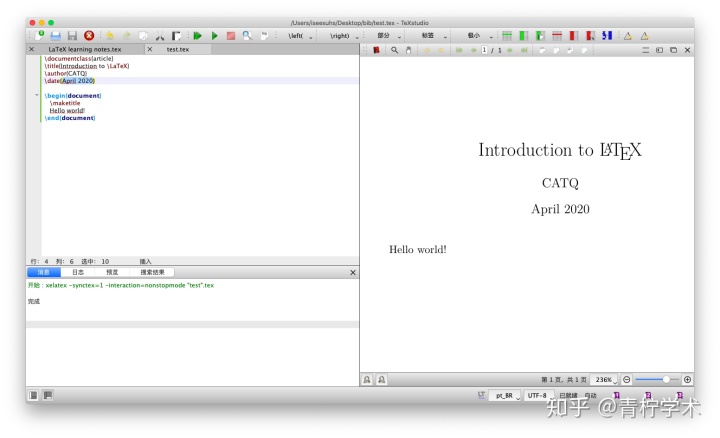This screenshot has height=438, width=720.
Task: Undo the last edit
Action: coord(110,35)
